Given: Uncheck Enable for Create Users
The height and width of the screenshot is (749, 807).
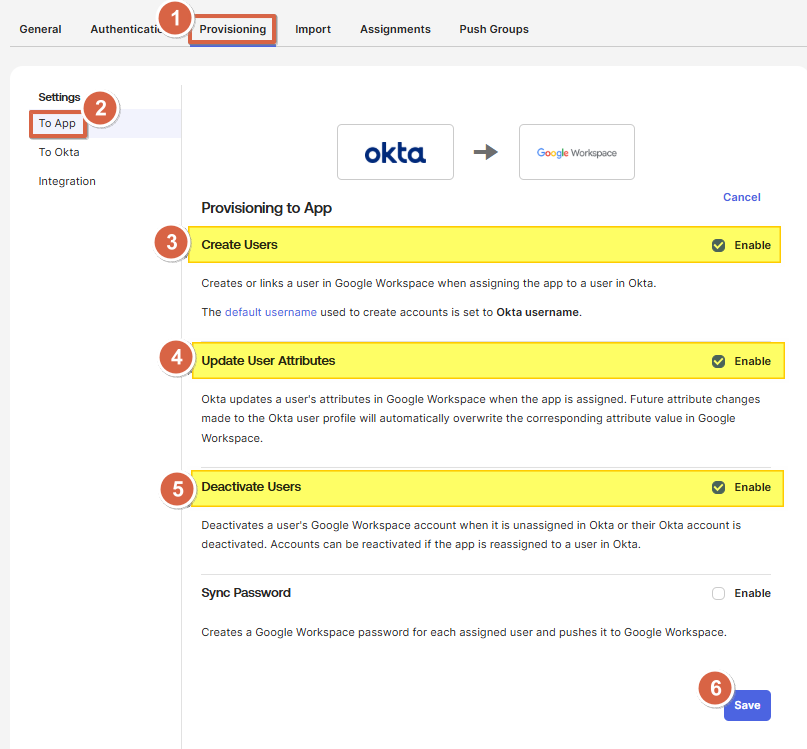Looking at the screenshot, I should coord(718,245).
